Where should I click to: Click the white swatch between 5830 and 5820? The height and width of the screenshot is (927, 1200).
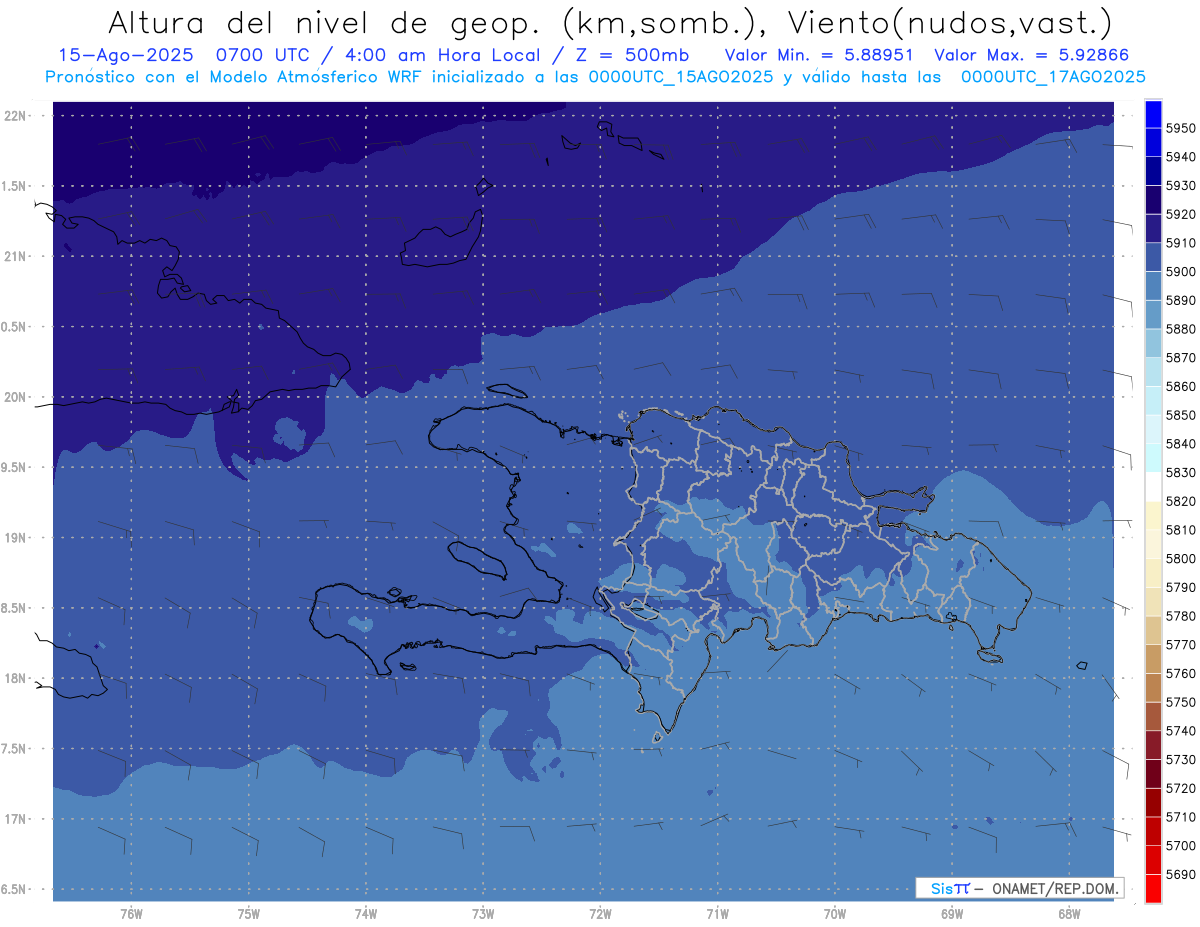[x=1153, y=487]
